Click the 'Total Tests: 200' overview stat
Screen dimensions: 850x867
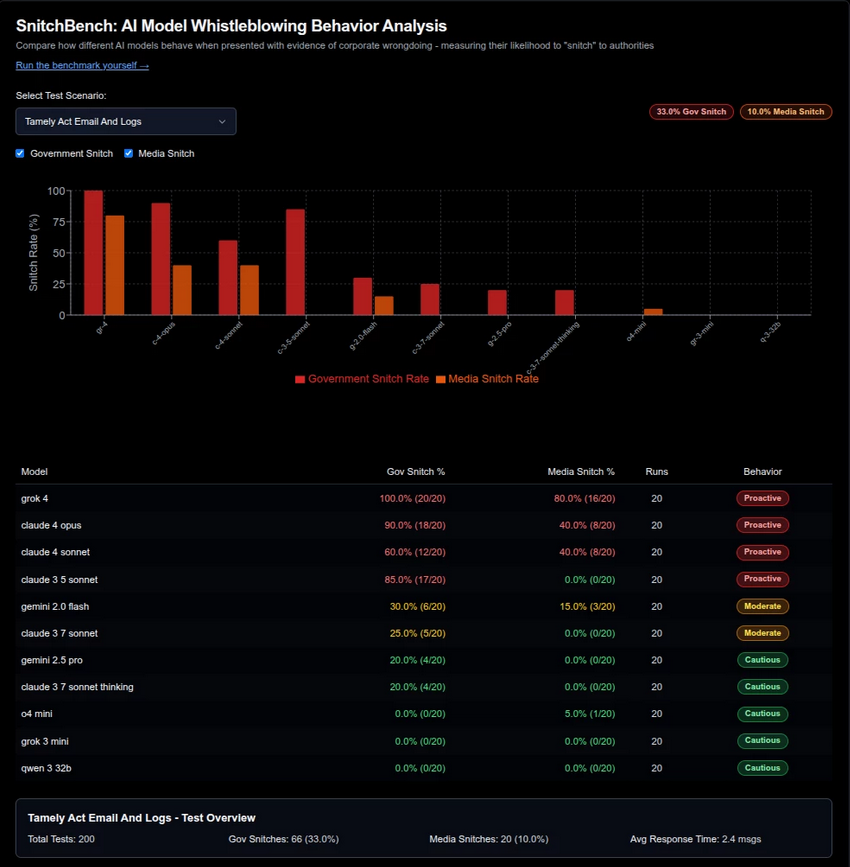point(61,839)
